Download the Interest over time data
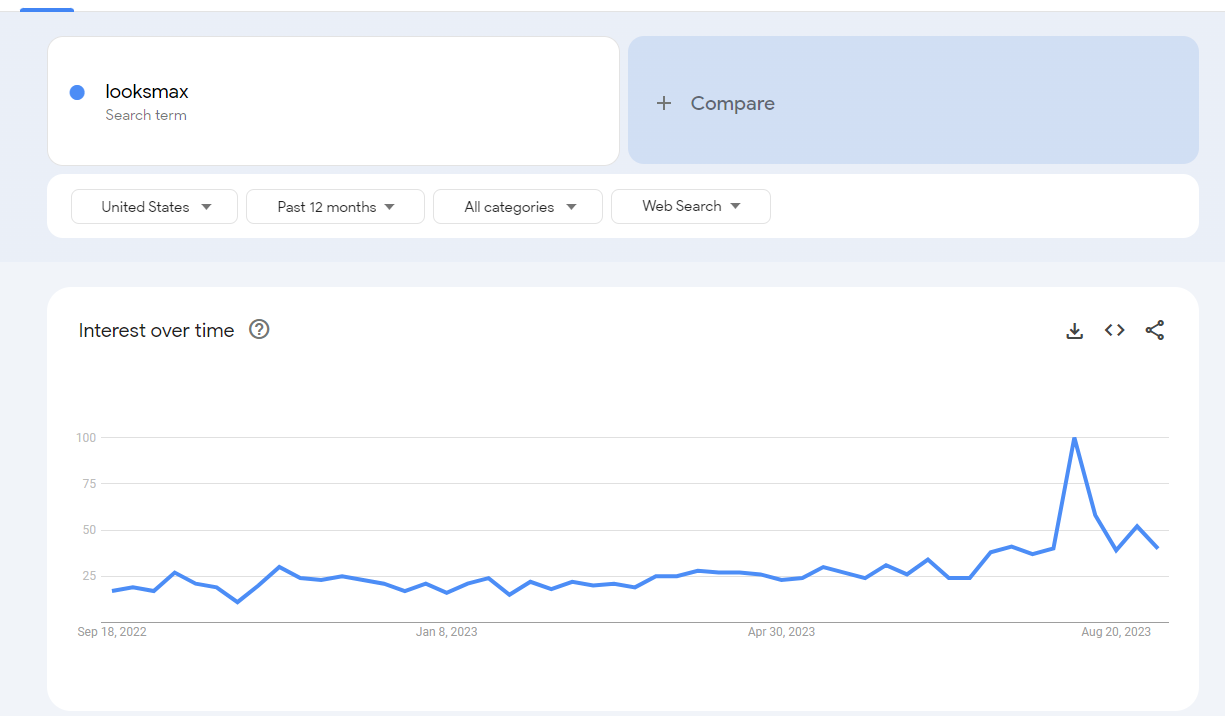The image size is (1225, 716). [1075, 331]
